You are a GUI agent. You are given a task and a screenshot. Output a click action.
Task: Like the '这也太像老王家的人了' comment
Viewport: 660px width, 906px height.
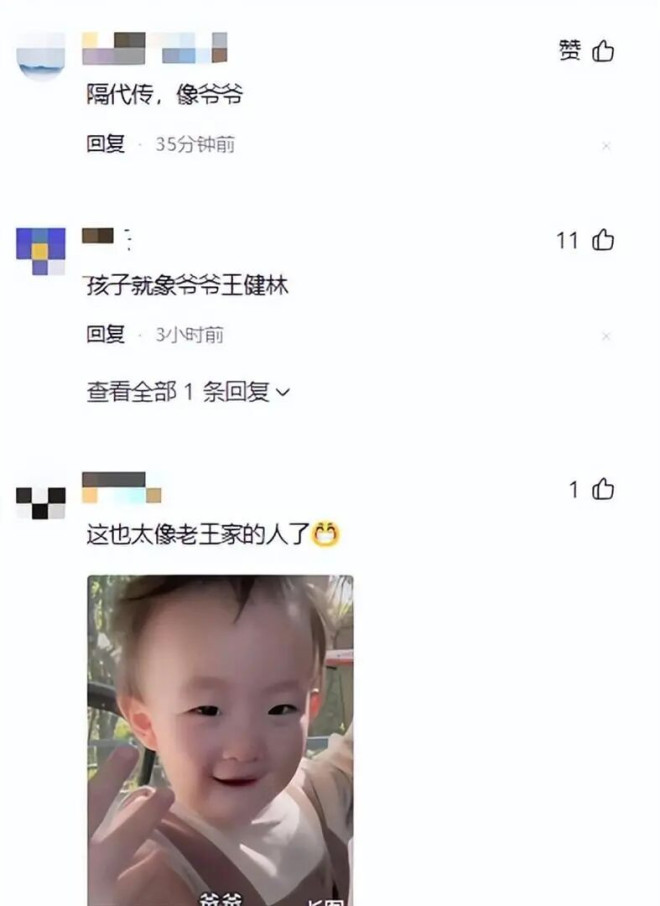tap(603, 489)
